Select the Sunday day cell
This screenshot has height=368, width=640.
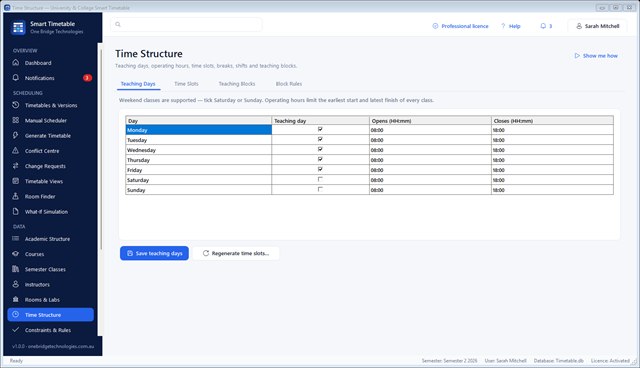198,190
